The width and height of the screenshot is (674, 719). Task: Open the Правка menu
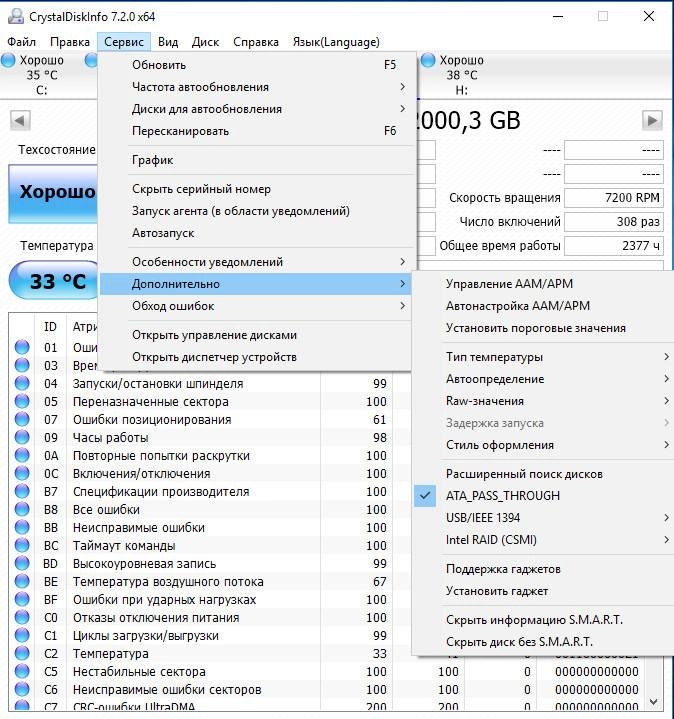pos(70,42)
